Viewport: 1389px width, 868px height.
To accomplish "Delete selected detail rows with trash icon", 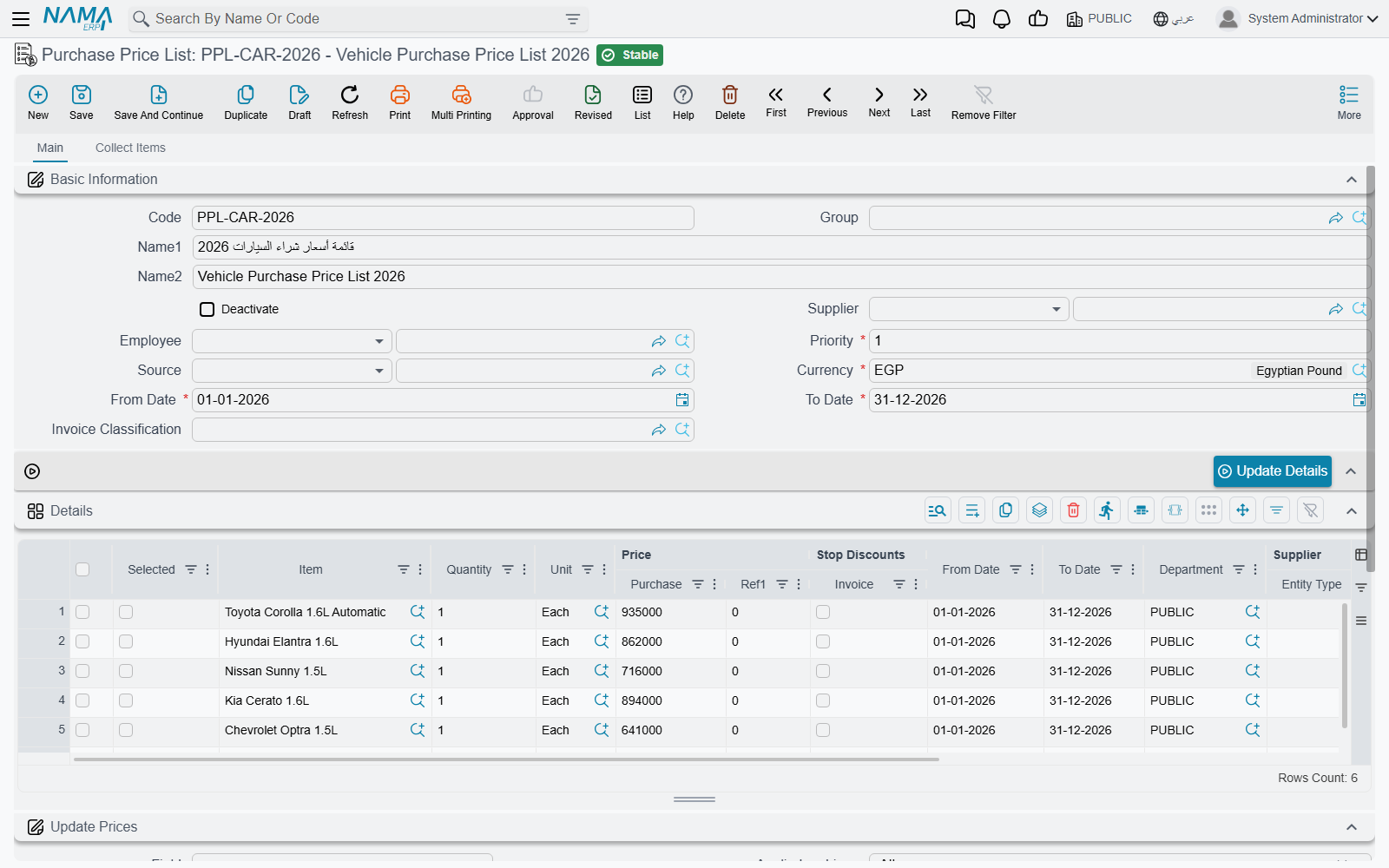I will point(1074,510).
